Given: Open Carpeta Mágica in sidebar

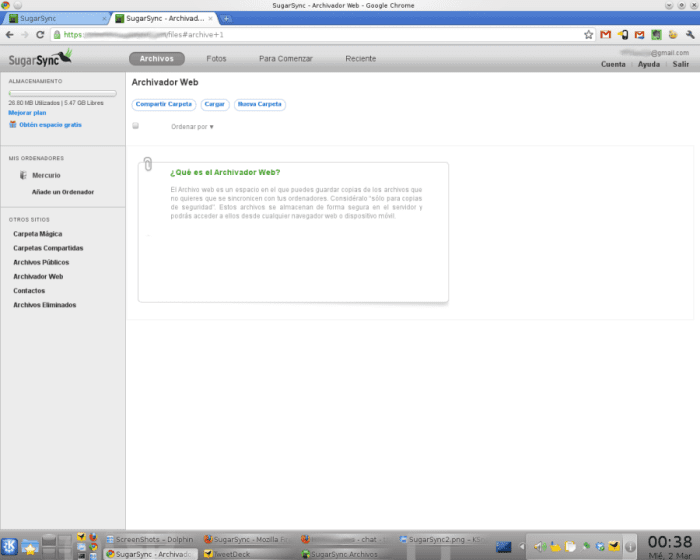Looking at the screenshot, I should point(38,234).
